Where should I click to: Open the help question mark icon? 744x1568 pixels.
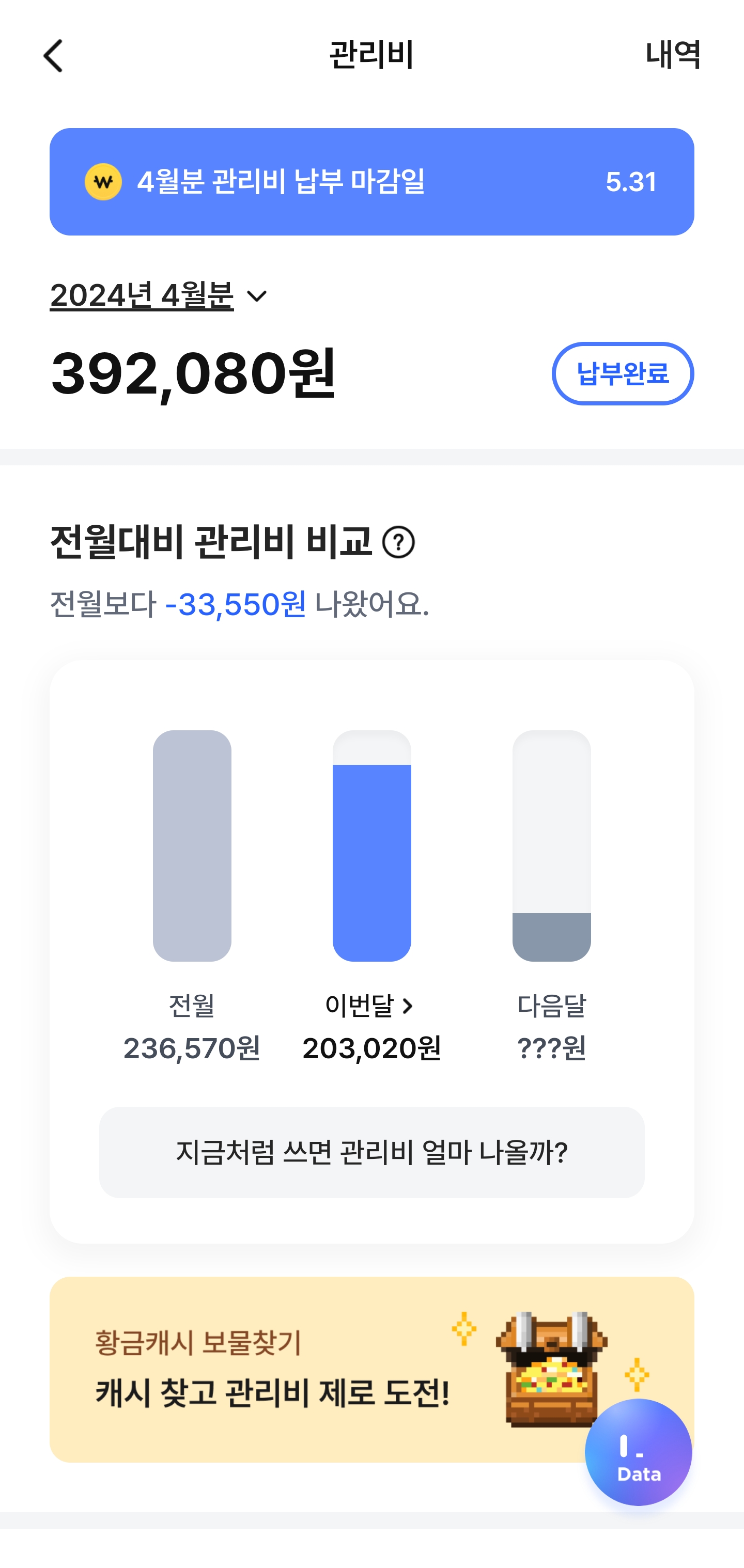[399, 542]
